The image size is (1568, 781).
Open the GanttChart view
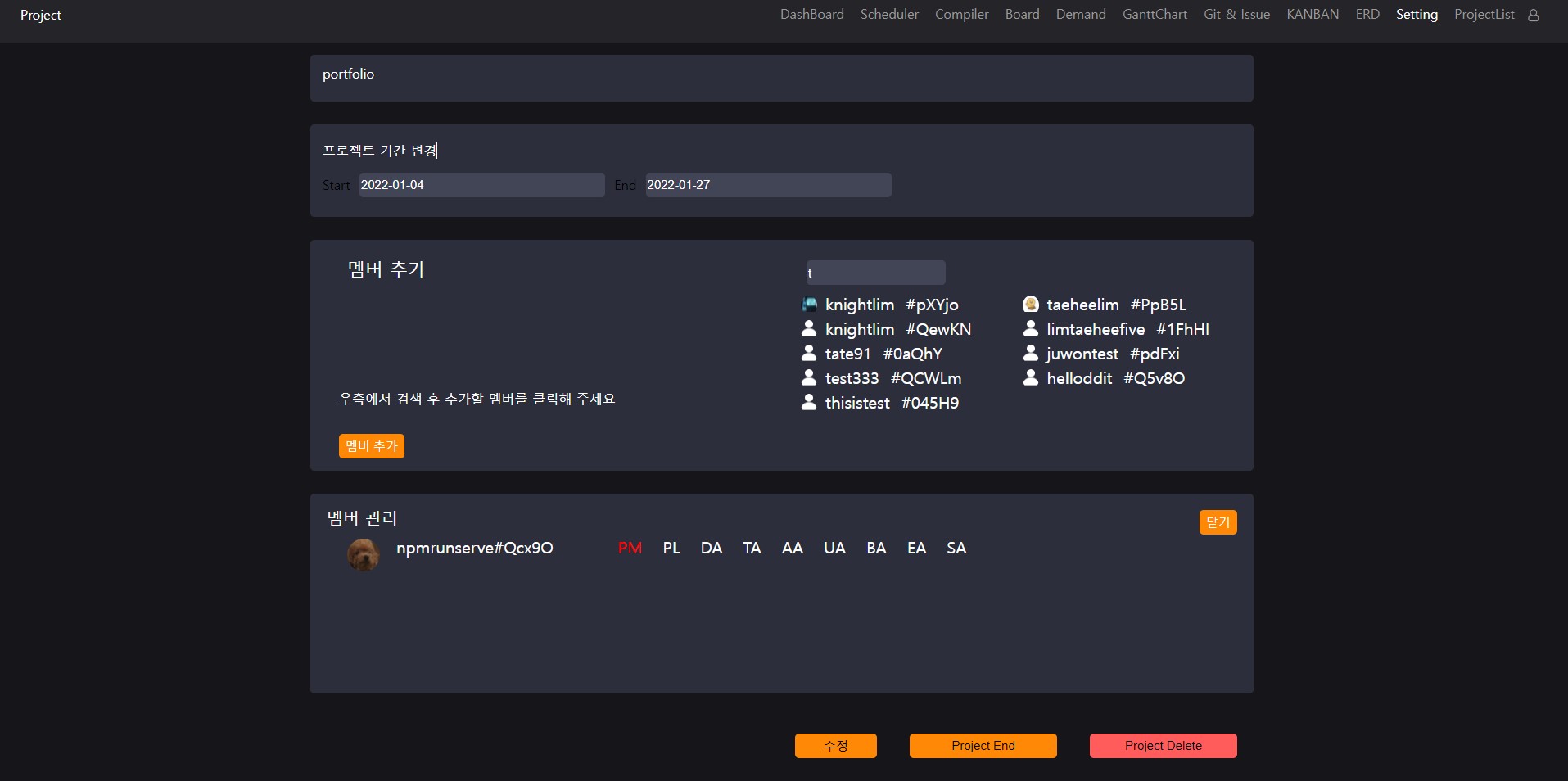[1155, 14]
